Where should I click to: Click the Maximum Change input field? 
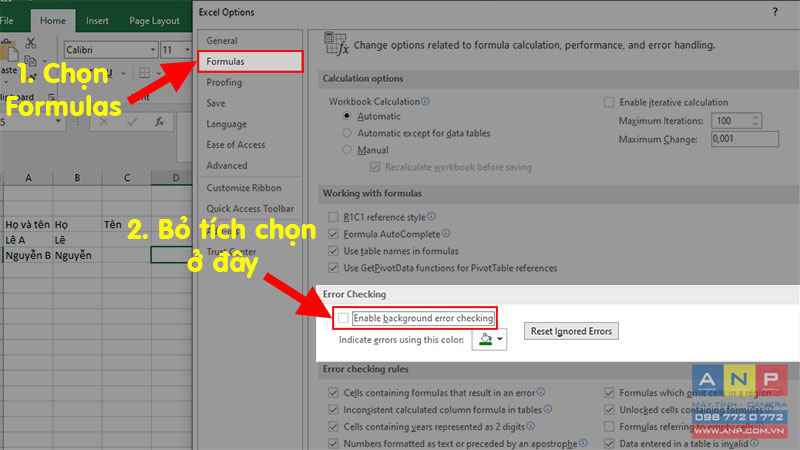tap(745, 139)
